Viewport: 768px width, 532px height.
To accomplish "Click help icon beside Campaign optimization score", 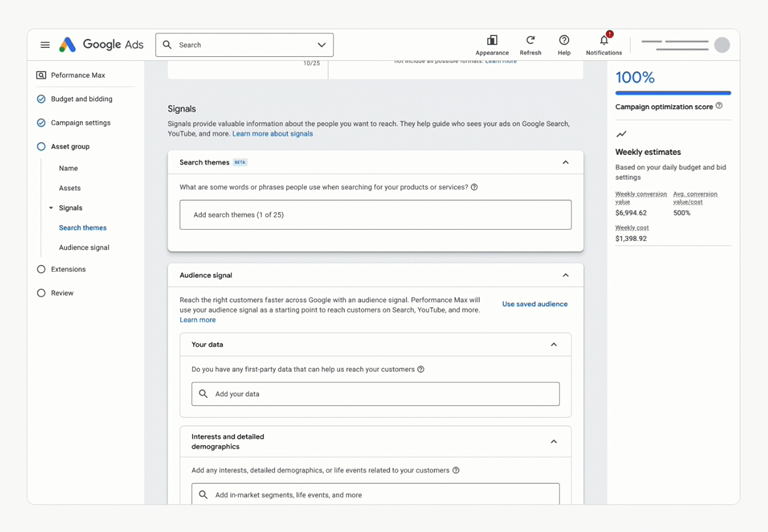I will 719,106.
